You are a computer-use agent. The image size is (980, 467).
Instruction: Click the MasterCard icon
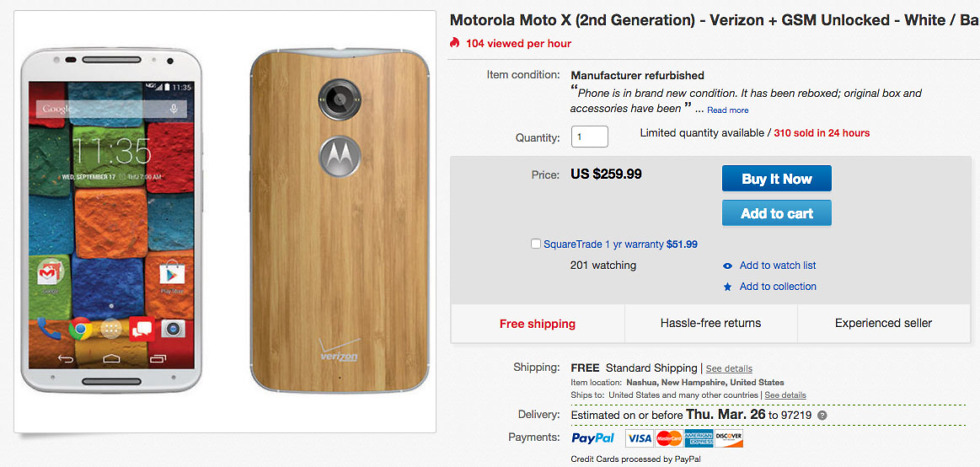tap(669, 438)
